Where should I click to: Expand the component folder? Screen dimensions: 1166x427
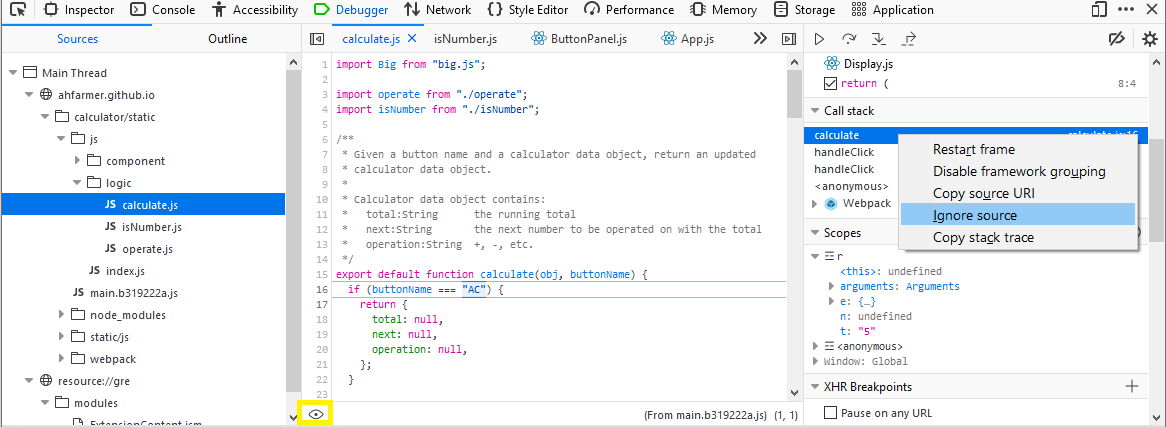(x=78, y=161)
